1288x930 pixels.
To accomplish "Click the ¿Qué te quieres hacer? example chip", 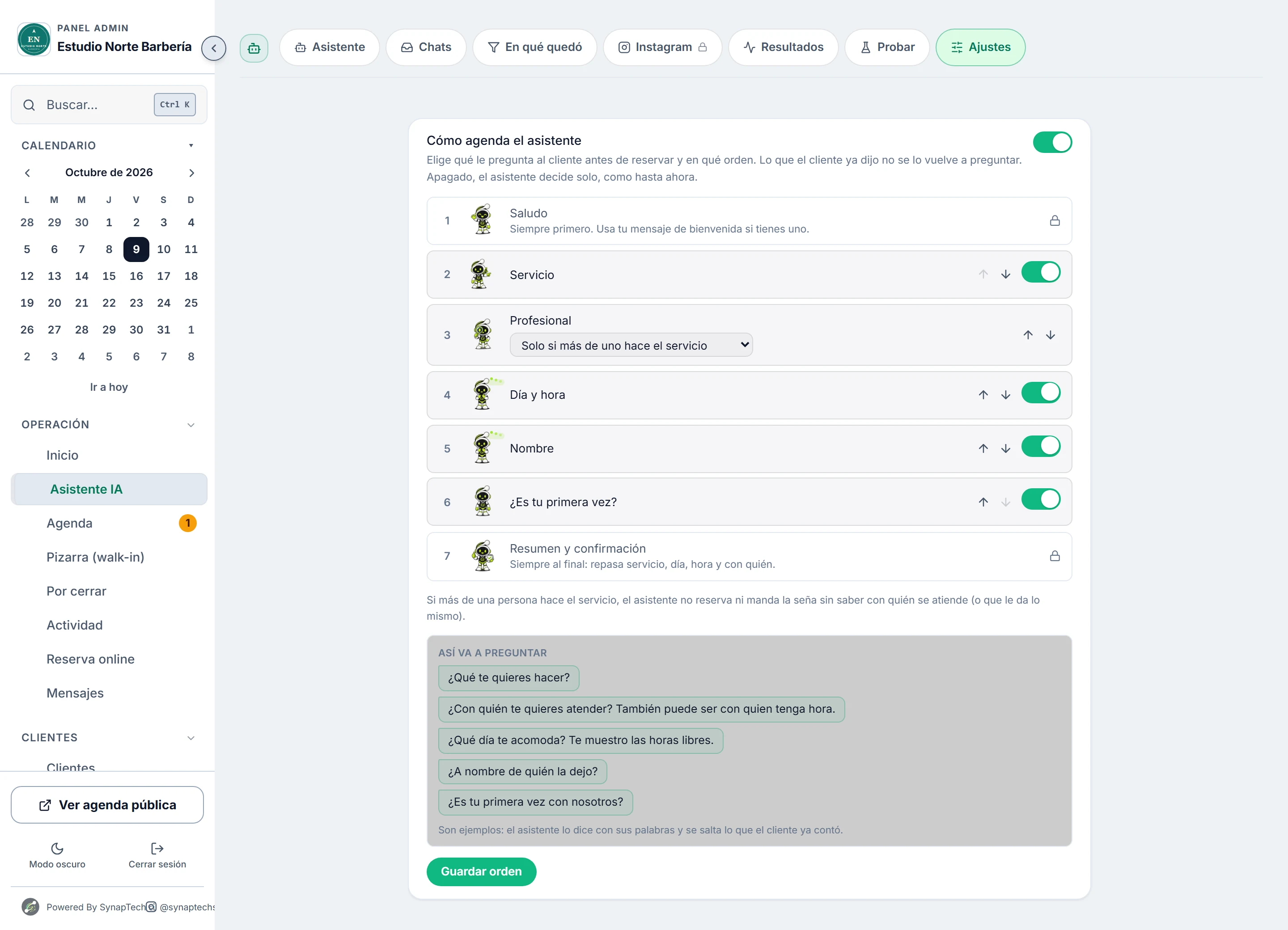I will tap(509, 678).
